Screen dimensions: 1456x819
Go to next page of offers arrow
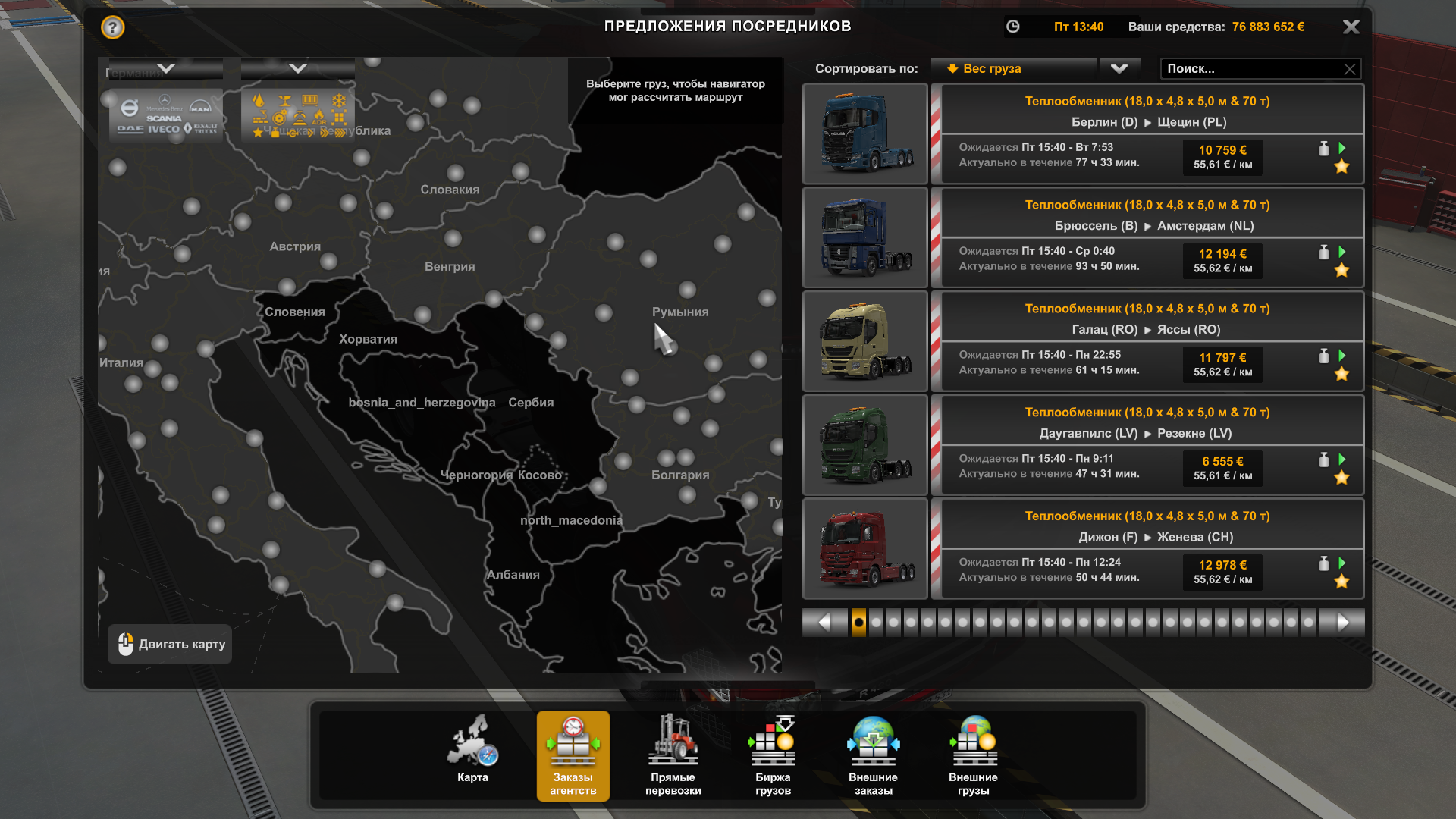tap(1342, 623)
